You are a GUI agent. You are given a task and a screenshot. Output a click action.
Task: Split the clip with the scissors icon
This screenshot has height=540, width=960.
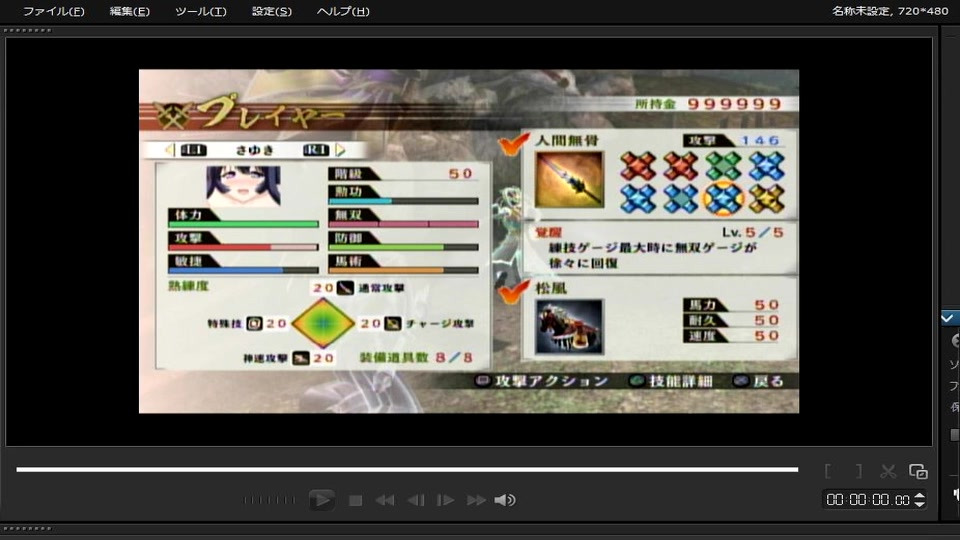click(888, 471)
